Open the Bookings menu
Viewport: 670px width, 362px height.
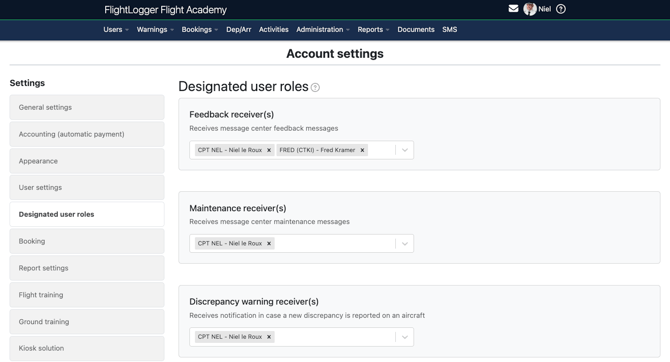(x=200, y=29)
